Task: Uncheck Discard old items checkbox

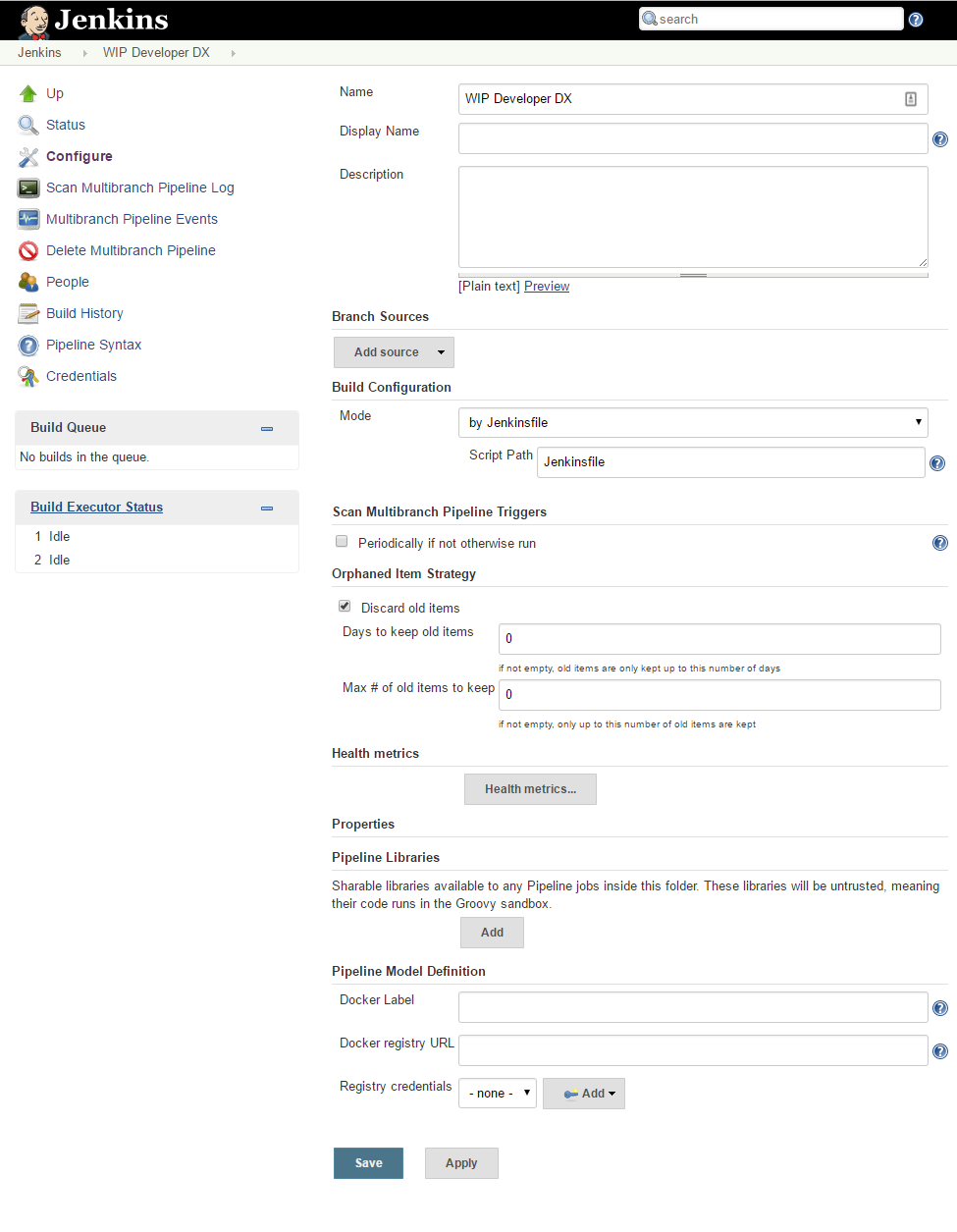Action: [x=345, y=606]
